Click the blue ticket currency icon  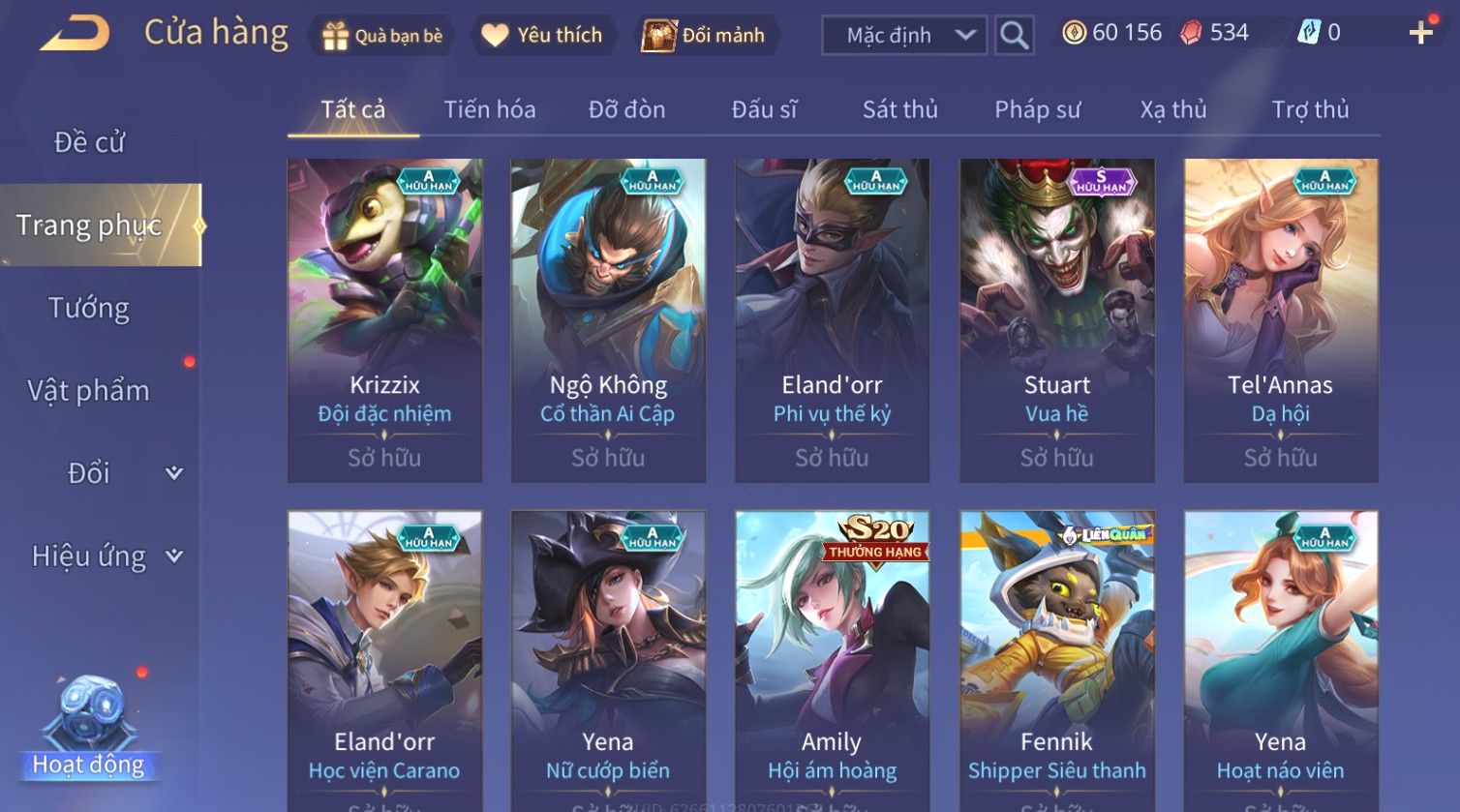coord(1308,33)
